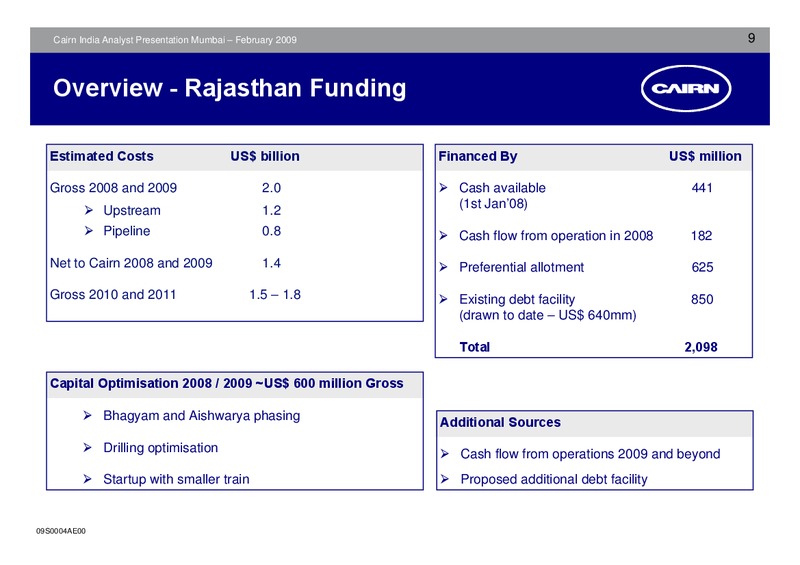
Task: Click the footer code 09S0004AE00
Action: [x=61, y=531]
